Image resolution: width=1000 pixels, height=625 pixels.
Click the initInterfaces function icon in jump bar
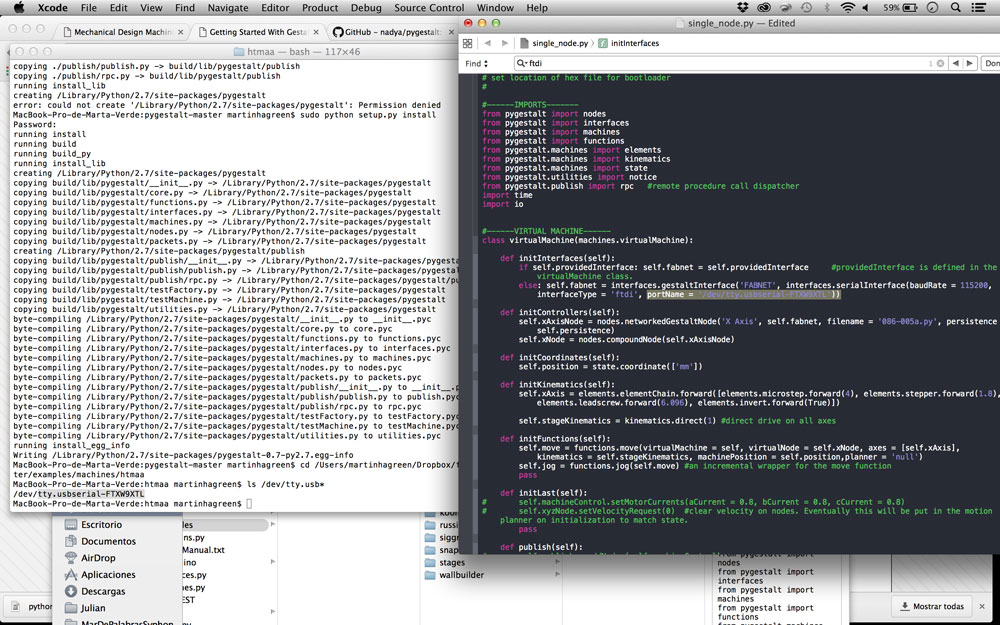[x=603, y=43]
